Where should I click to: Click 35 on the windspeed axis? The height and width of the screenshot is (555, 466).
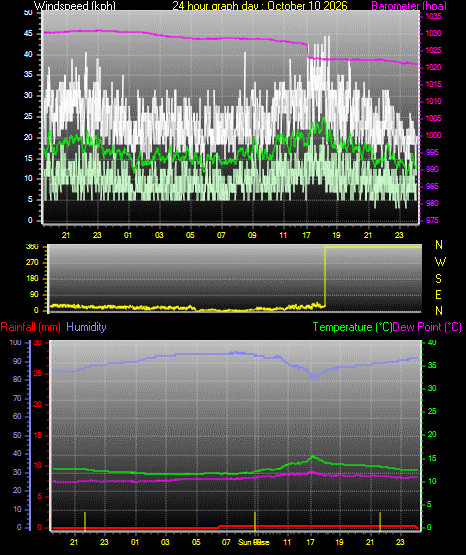pos(28,75)
